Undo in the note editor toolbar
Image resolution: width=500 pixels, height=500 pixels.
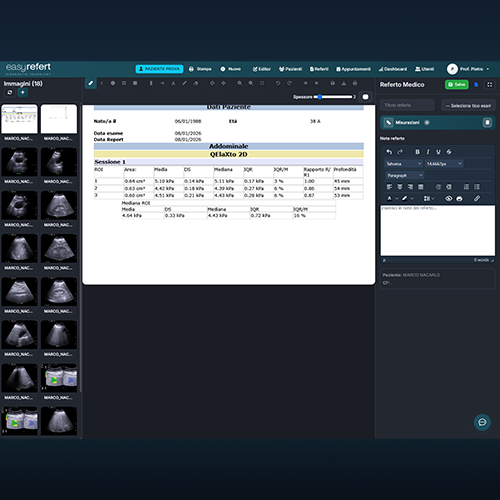389,152
